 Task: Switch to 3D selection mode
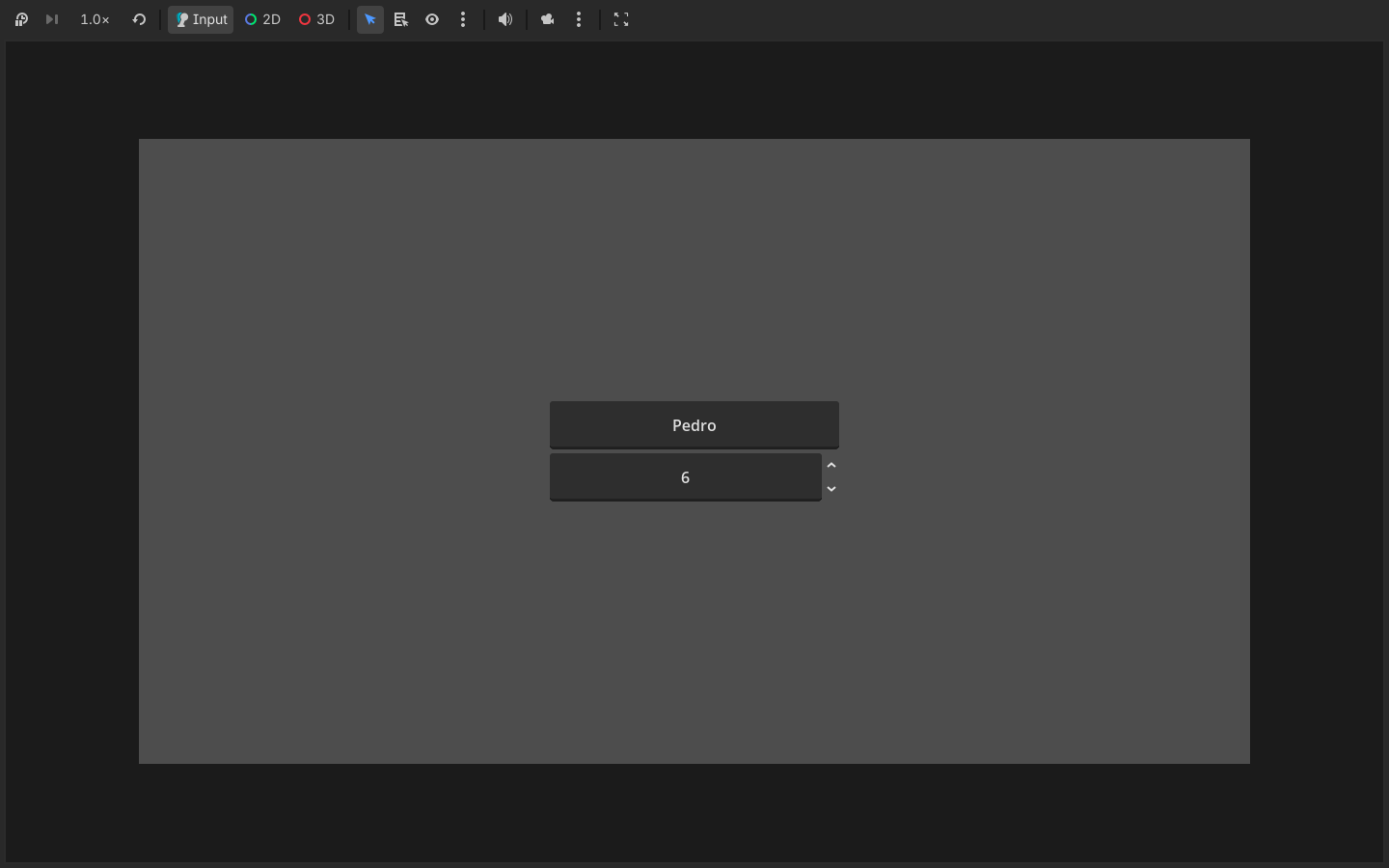(316, 19)
